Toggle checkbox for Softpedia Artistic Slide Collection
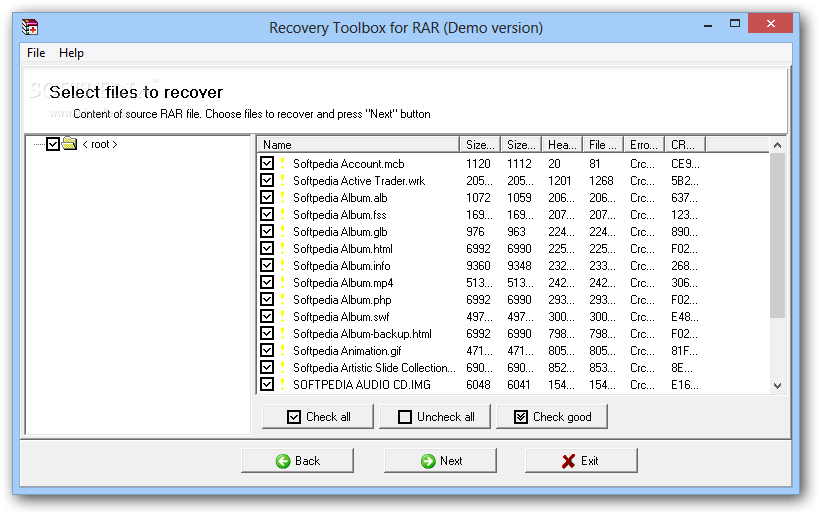The image size is (820, 515). tap(267, 368)
